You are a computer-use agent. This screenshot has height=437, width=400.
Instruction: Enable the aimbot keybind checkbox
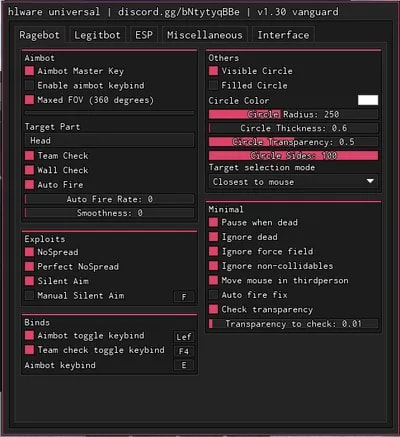[x=29, y=85]
